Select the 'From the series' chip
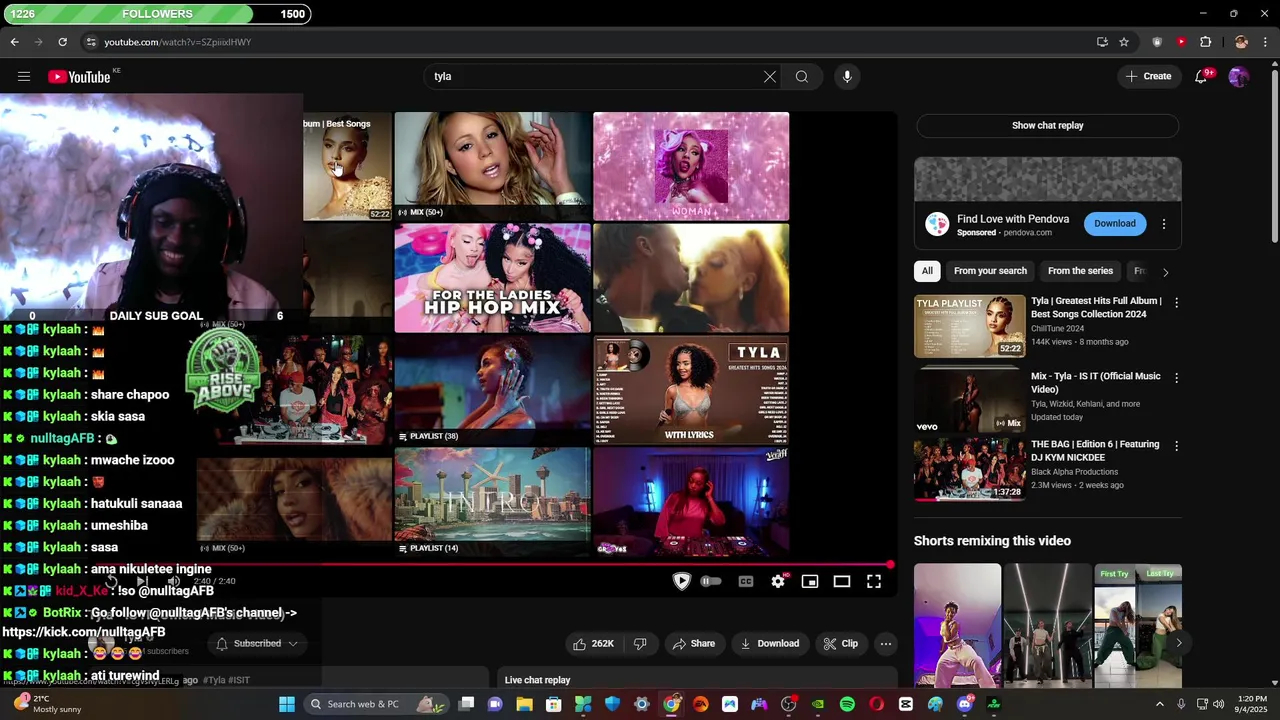The image size is (1280, 720). [1080, 271]
